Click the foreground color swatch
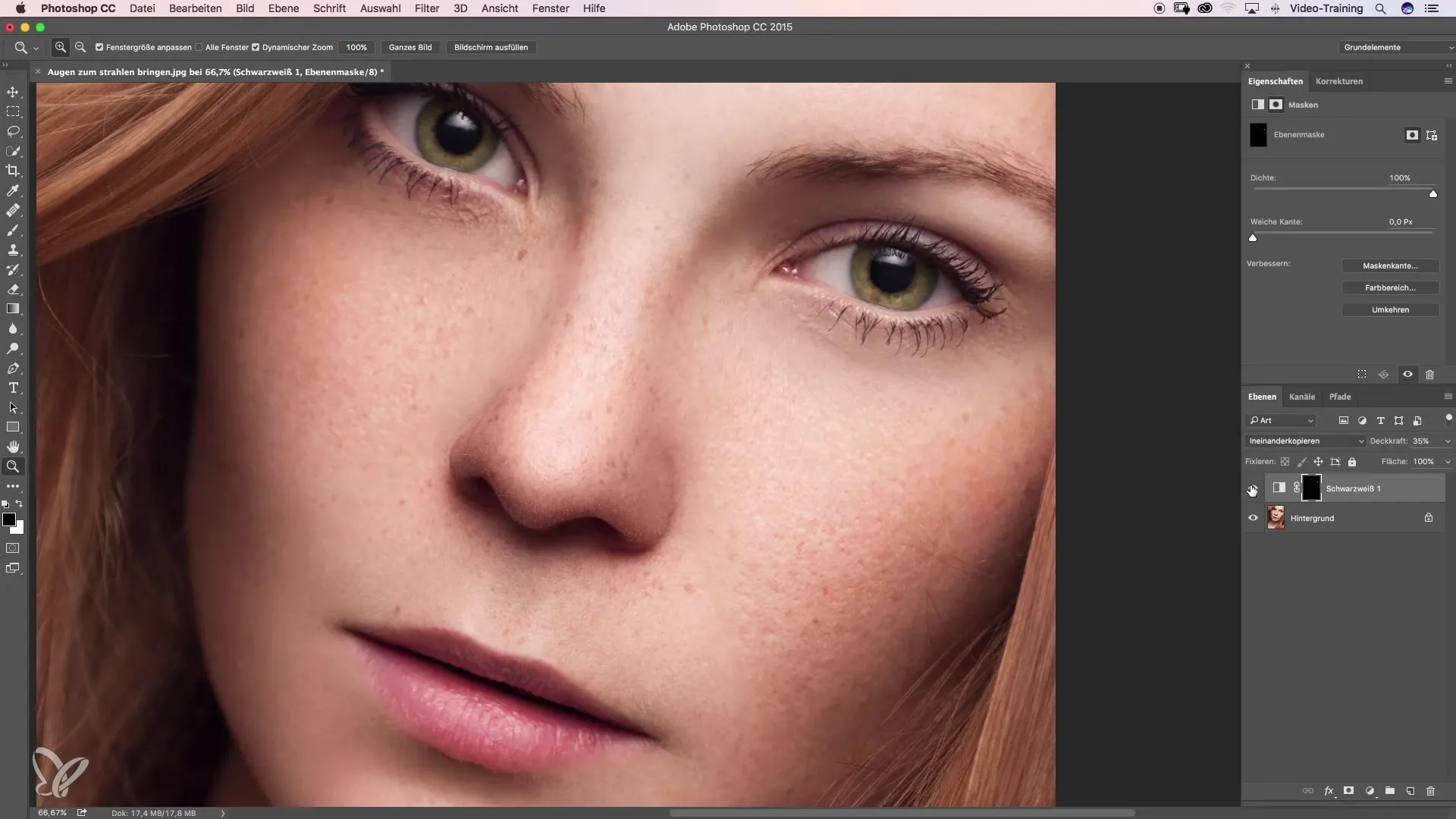 pyautogui.click(x=9, y=519)
